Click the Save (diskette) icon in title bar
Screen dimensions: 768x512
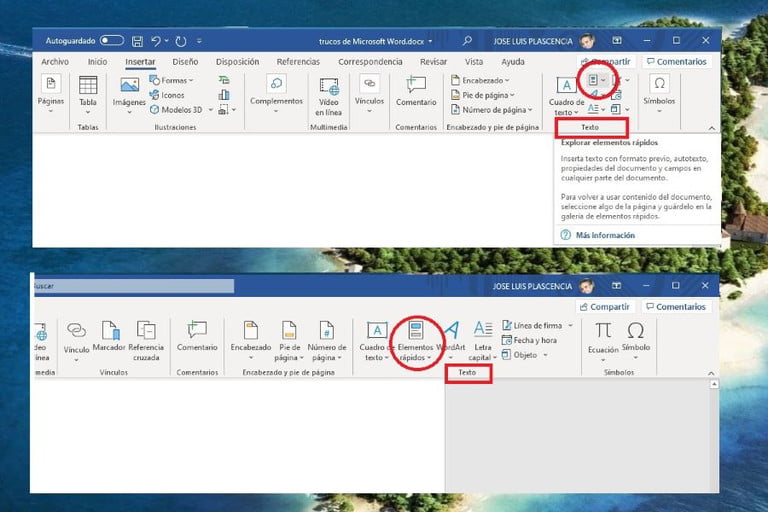(x=138, y=41)
